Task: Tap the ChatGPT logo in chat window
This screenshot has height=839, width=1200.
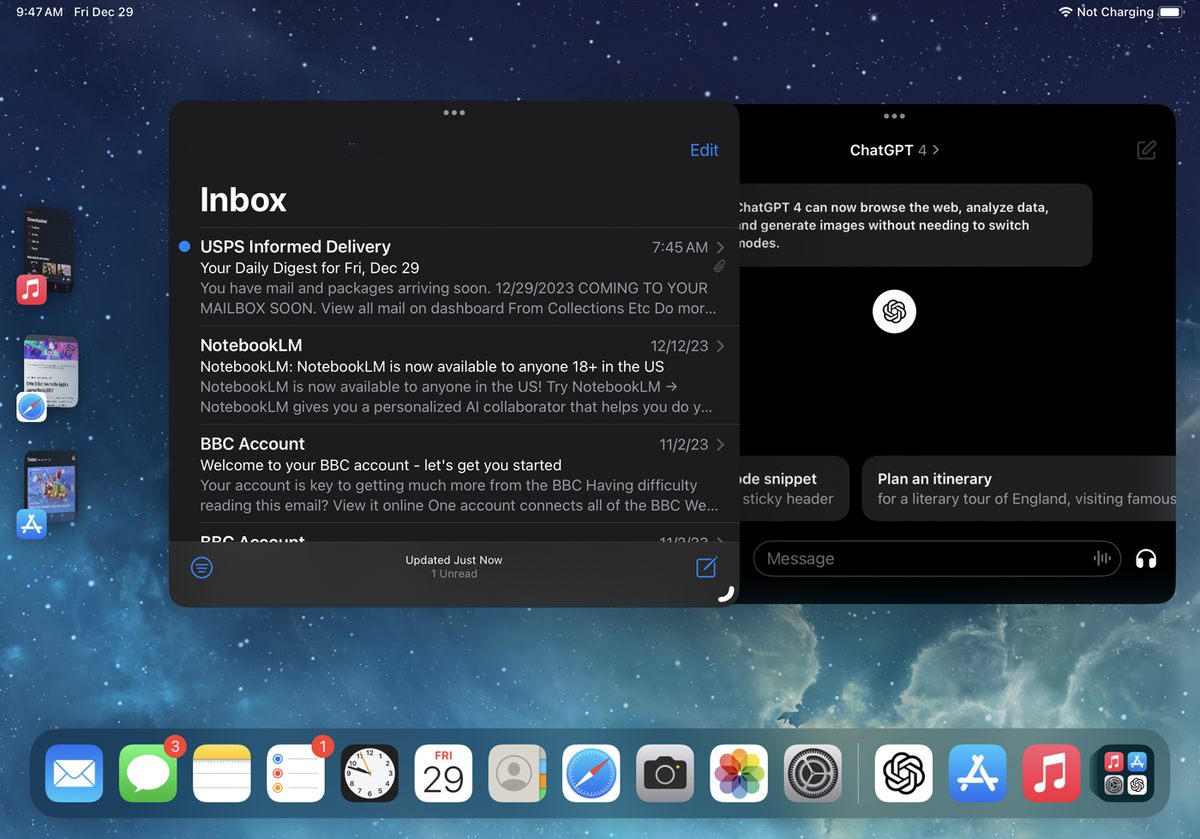Action: (x=894, y=311)
